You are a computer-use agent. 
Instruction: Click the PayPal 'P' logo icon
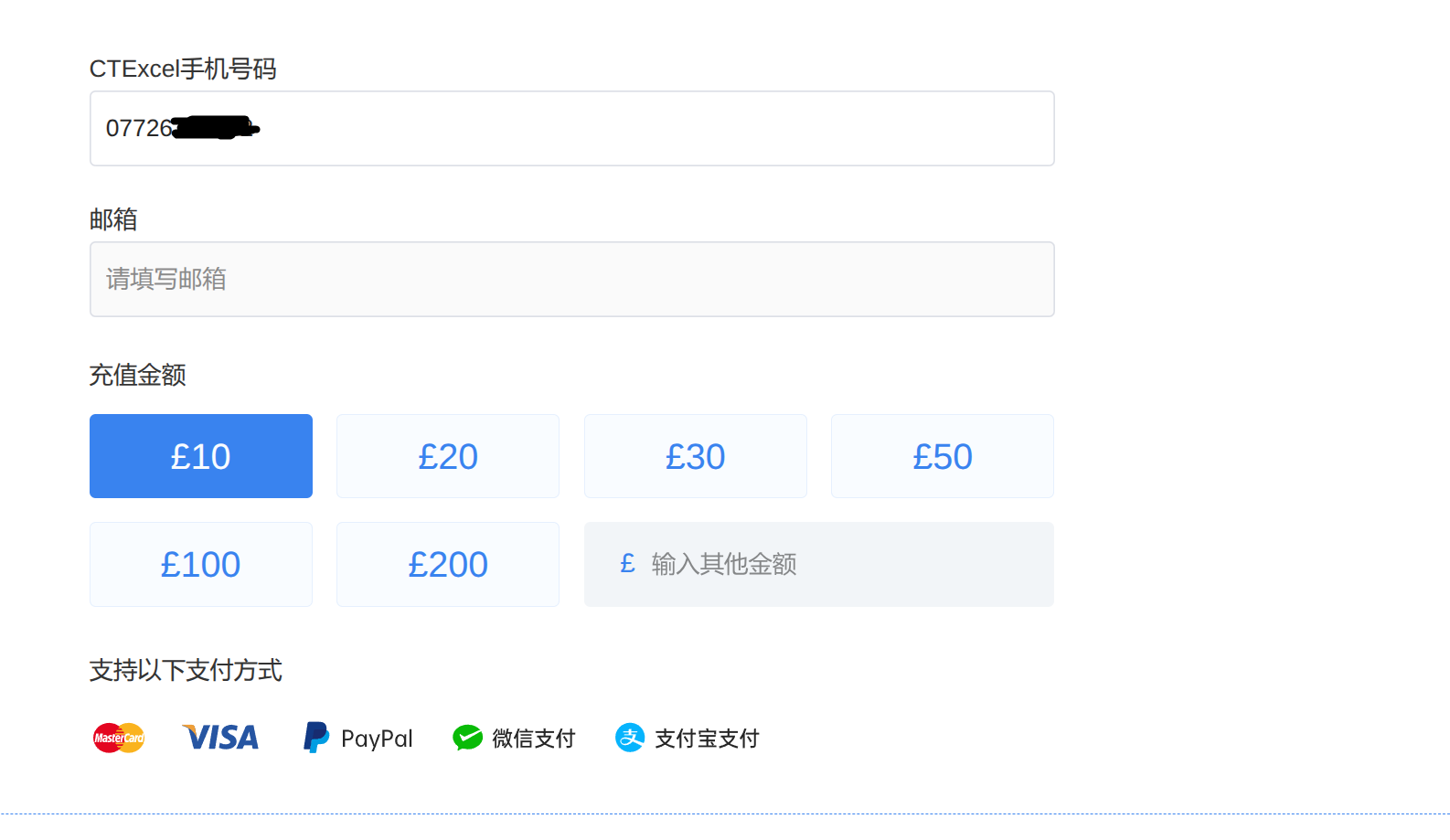315,738
